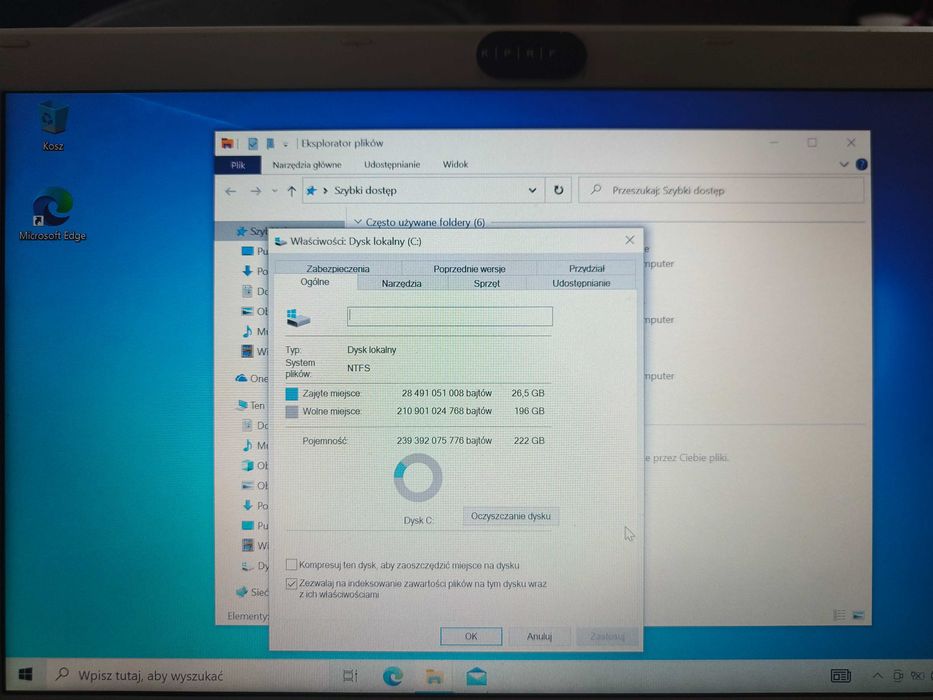933x700 pixels.
Task: Select Sieć in the navigation pane
Action: tap(253, 592)
